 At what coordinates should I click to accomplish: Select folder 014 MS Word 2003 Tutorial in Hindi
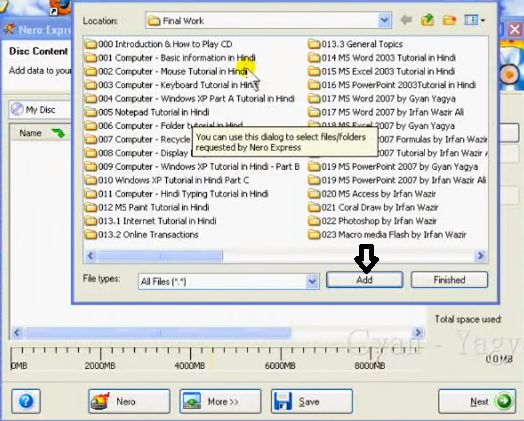[x=382, y=58]
